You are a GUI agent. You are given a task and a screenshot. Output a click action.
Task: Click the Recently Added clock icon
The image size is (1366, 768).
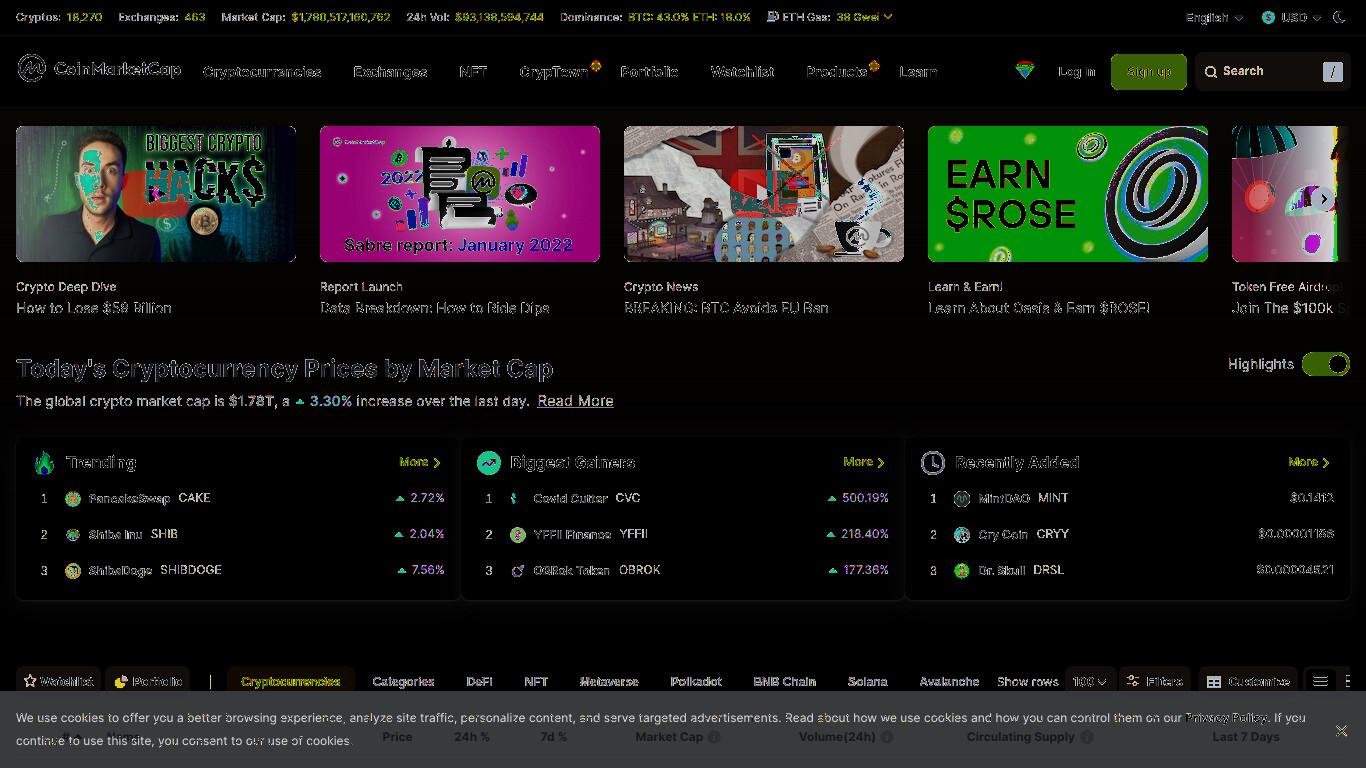pyautogui.click(x=932, y=463)
